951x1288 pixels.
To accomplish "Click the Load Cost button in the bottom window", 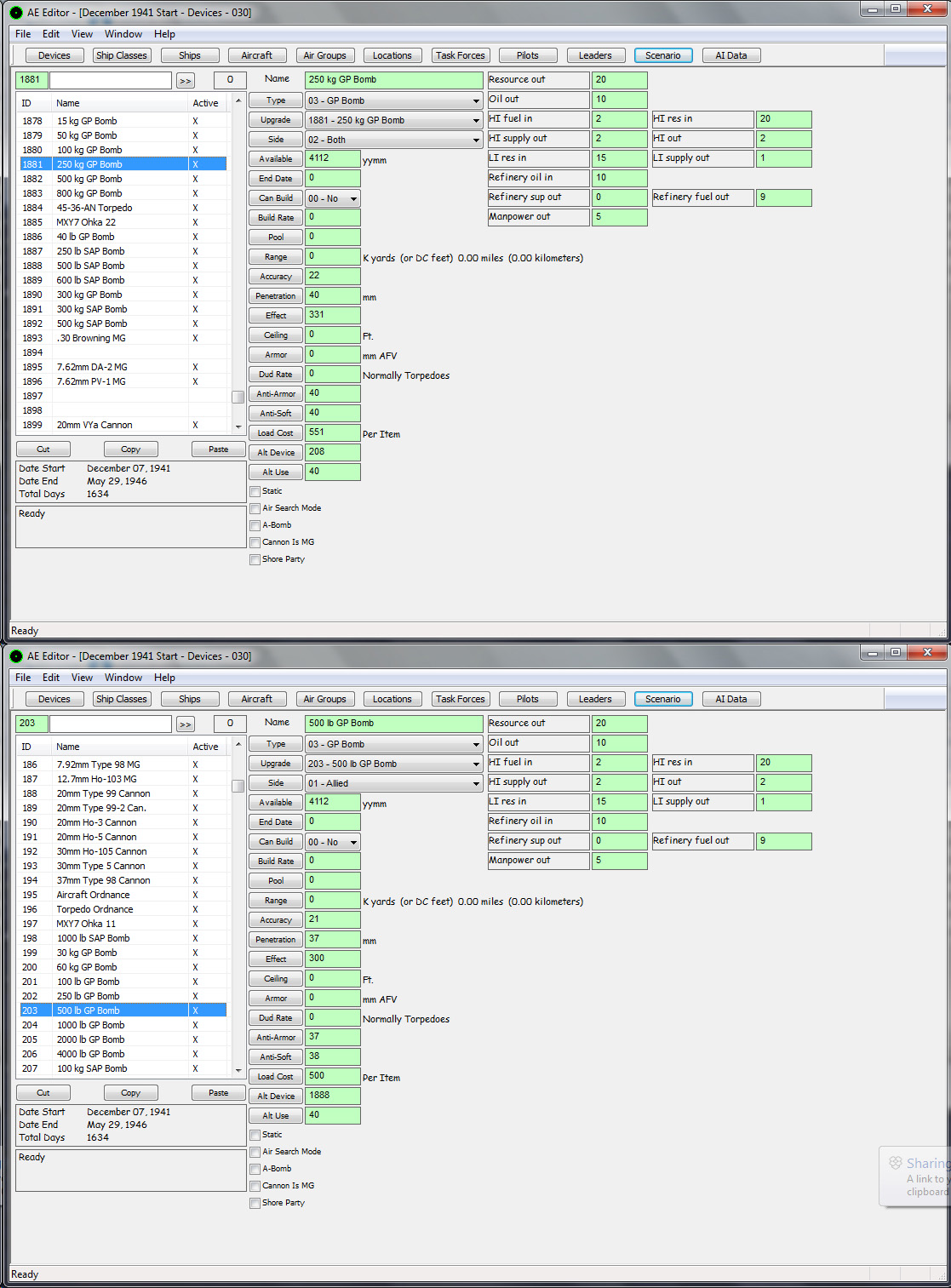I will coord(276,1077).
